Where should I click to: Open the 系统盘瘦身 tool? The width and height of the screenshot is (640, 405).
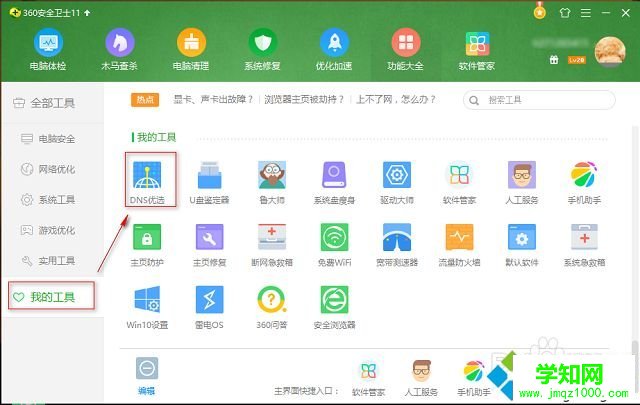point(334,182)
